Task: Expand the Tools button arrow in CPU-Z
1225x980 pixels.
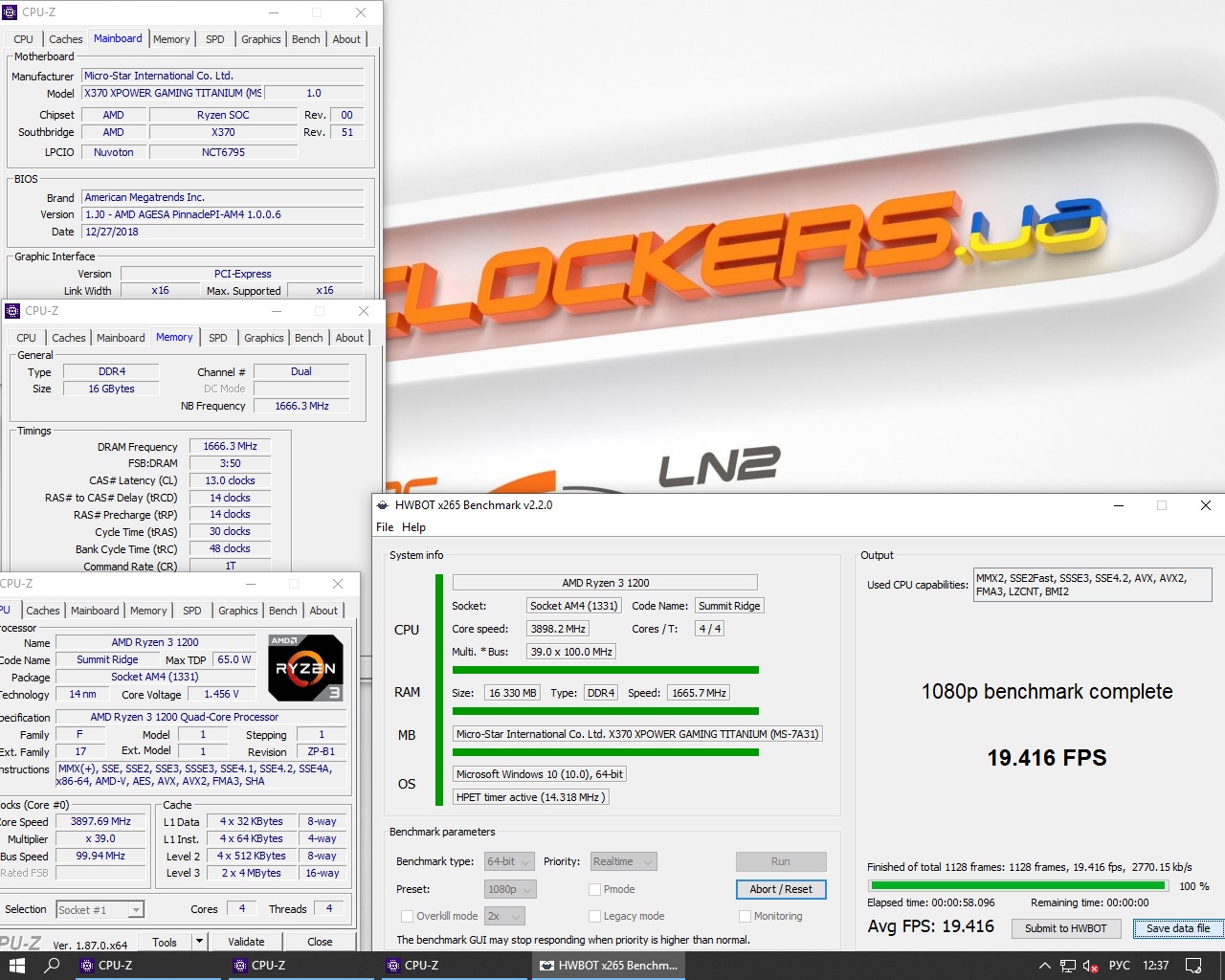Action: (x=199, y=942)
